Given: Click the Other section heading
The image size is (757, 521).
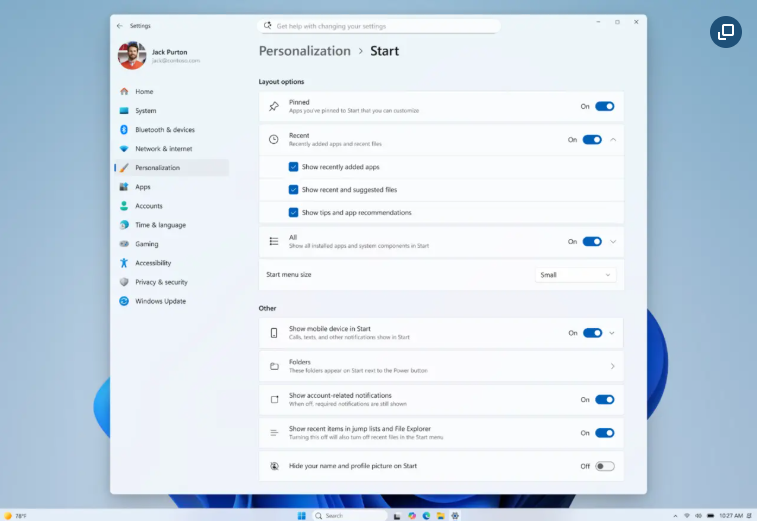Looking at the screenshot, I should (x=267, y=308).
